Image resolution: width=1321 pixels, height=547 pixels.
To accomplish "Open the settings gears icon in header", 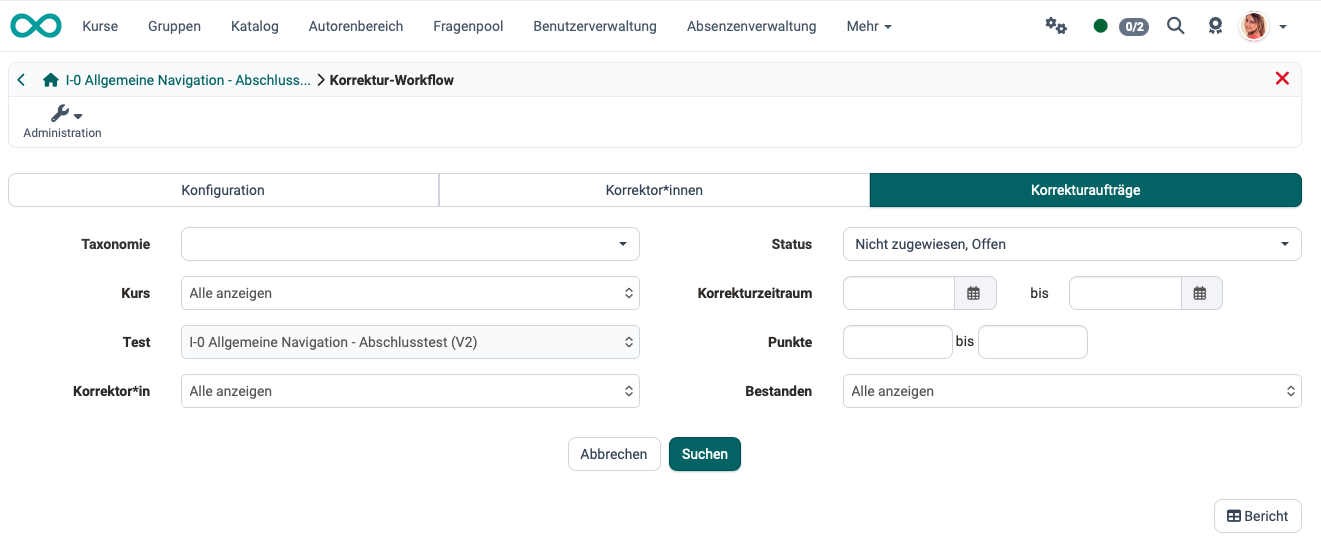I will (1056, 26).
